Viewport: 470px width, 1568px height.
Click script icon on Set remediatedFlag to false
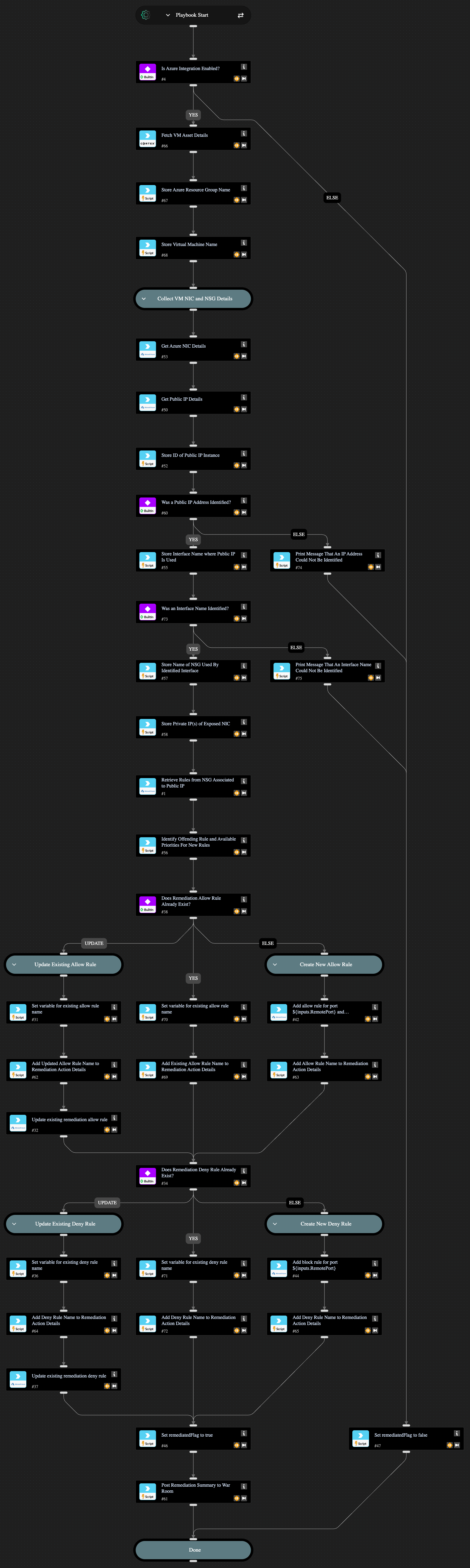(x=361, y=1438)
